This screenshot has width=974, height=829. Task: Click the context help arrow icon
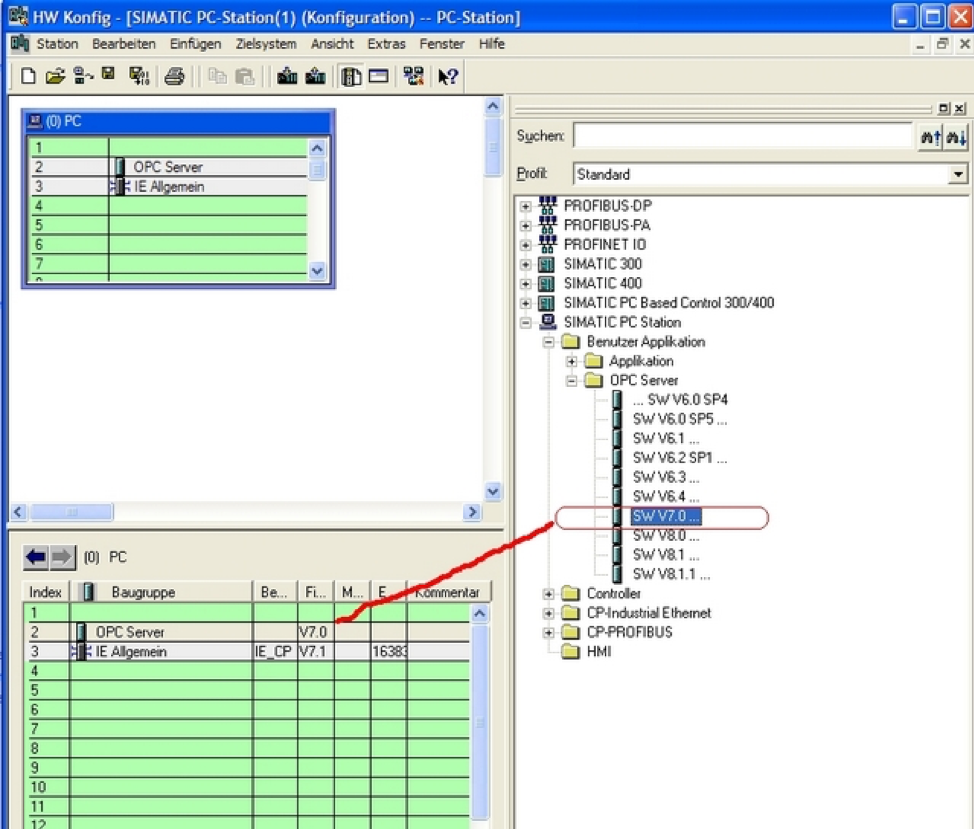pos(447,77)
